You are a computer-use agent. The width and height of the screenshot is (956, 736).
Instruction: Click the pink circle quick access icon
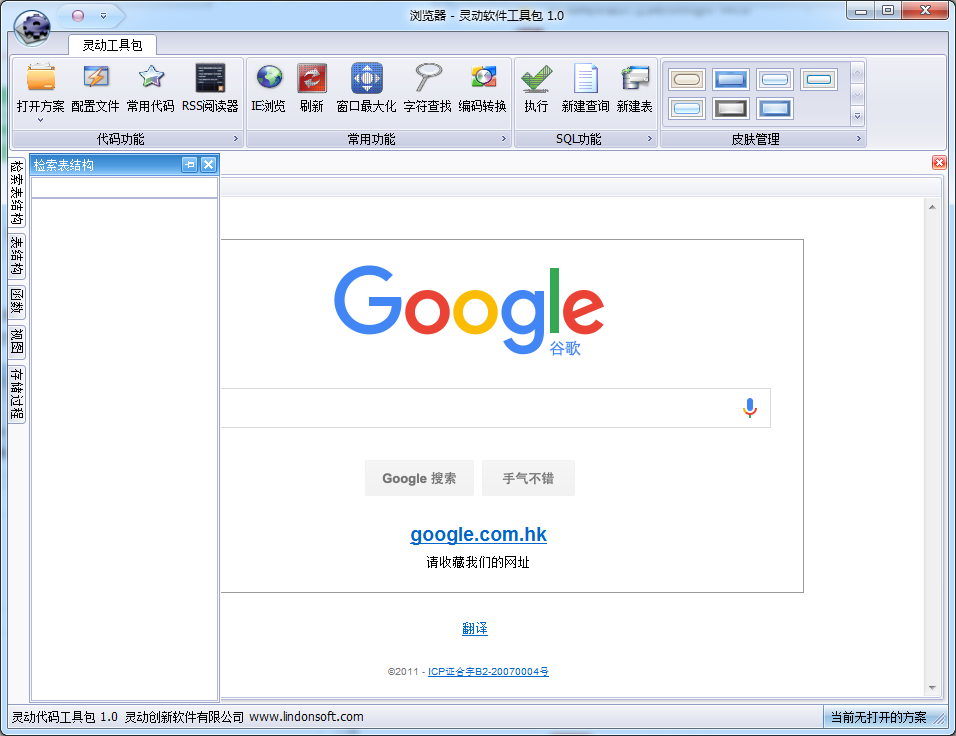click(78, 16)
